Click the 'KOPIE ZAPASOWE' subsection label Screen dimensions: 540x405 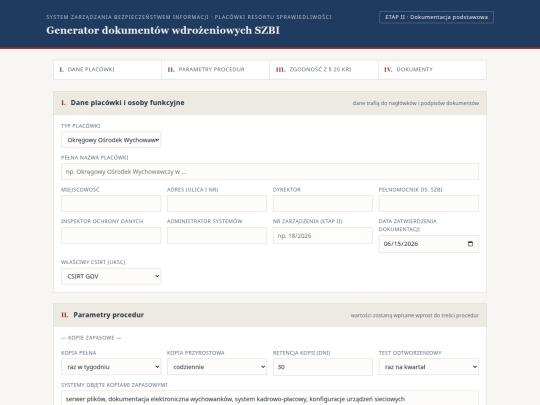point(91,338)
